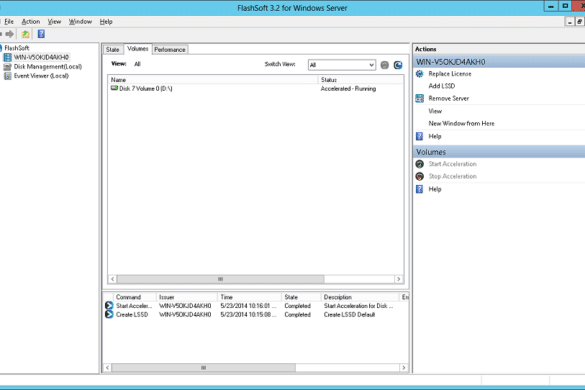Click the blue refresh icon next to Switch View
This screenshot has width=585, height=390.
pos(398,65)
